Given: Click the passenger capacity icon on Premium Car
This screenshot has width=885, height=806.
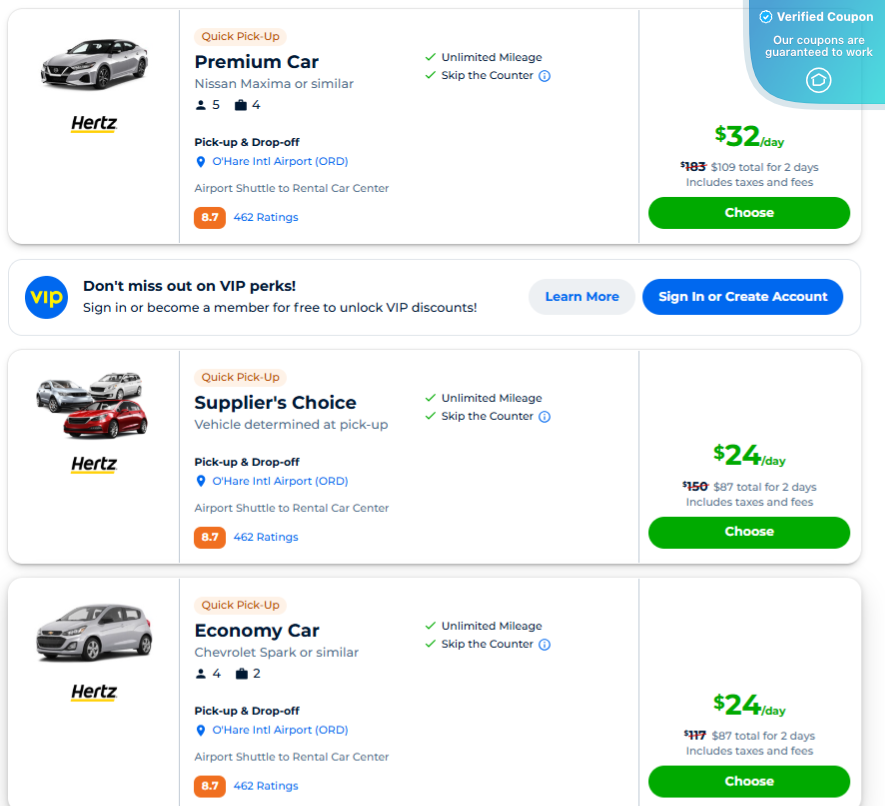Looking at the screenshot, I should [200, 104].
